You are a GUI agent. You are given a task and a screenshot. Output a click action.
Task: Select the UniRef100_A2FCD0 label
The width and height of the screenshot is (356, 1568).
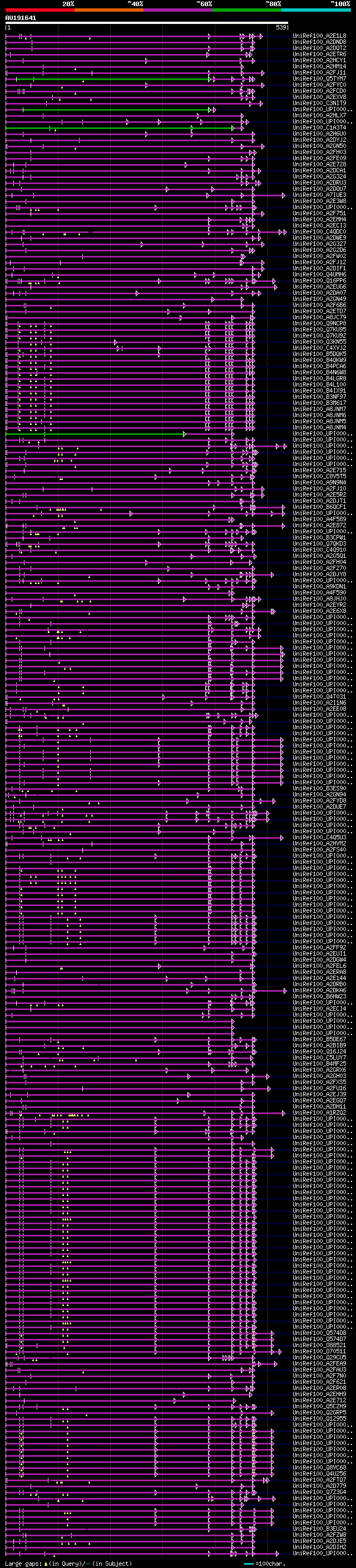tap(319, 91)
